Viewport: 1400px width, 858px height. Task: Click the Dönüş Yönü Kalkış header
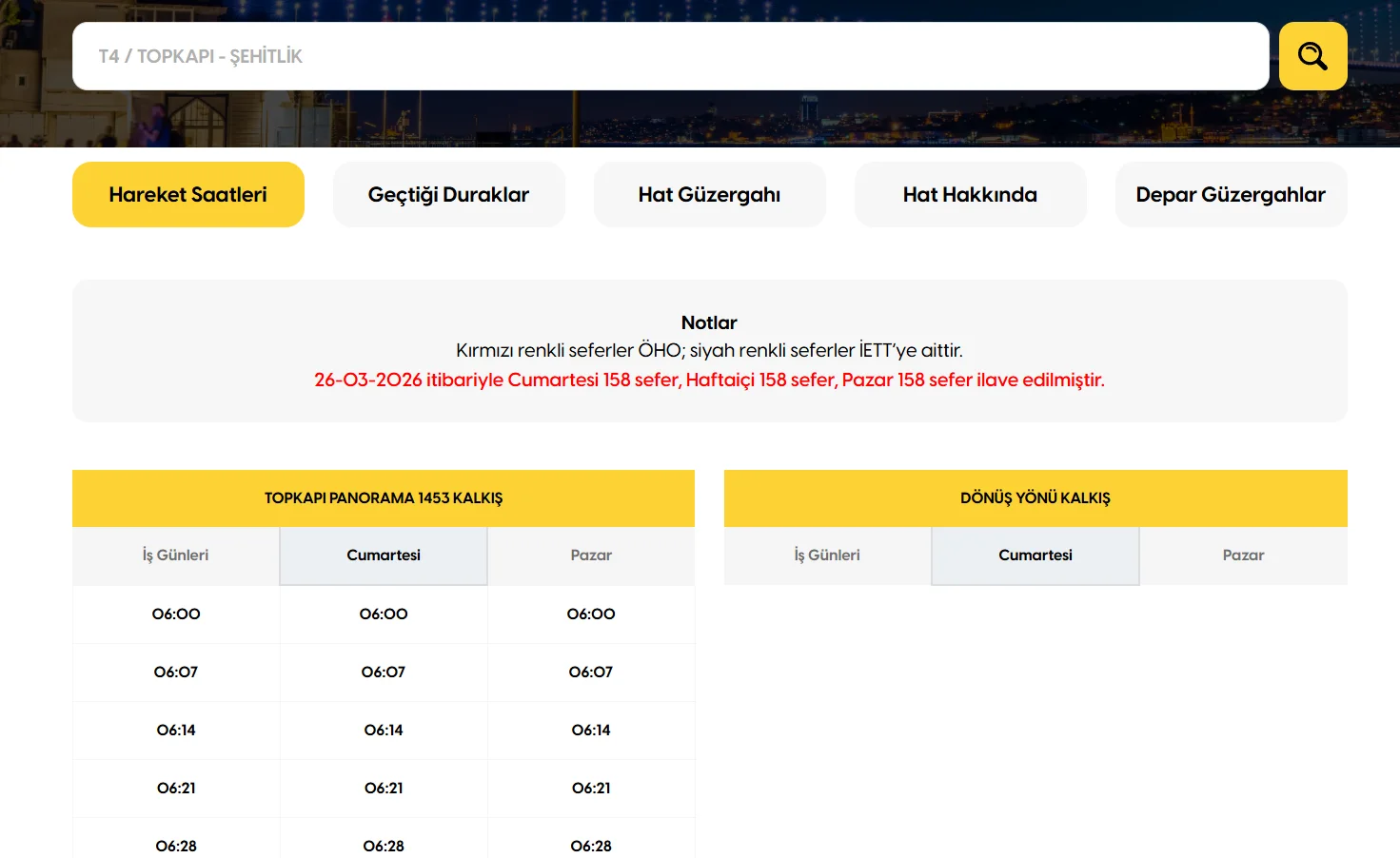click(x=1035, y=497)
